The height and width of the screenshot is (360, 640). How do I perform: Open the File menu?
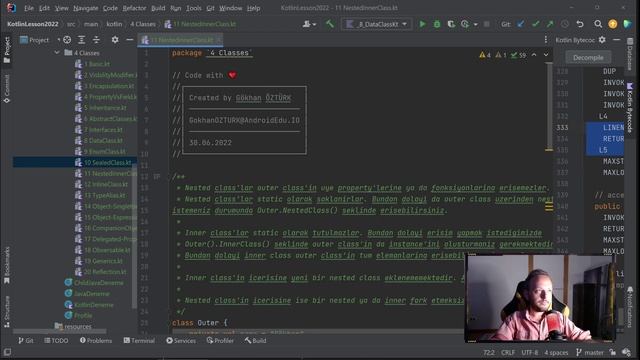29,8
